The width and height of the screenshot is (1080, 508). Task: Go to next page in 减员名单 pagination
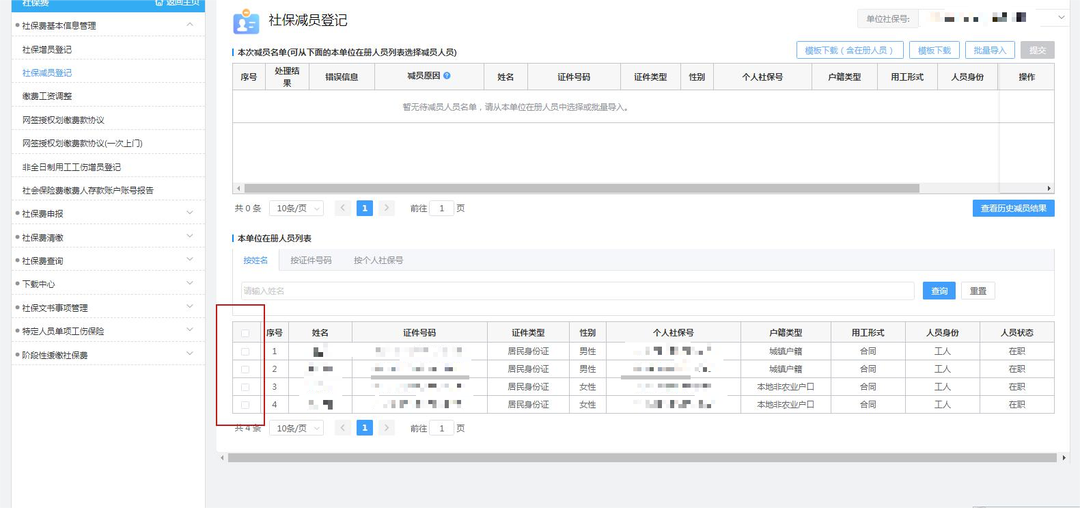click(x=386, y=208)
